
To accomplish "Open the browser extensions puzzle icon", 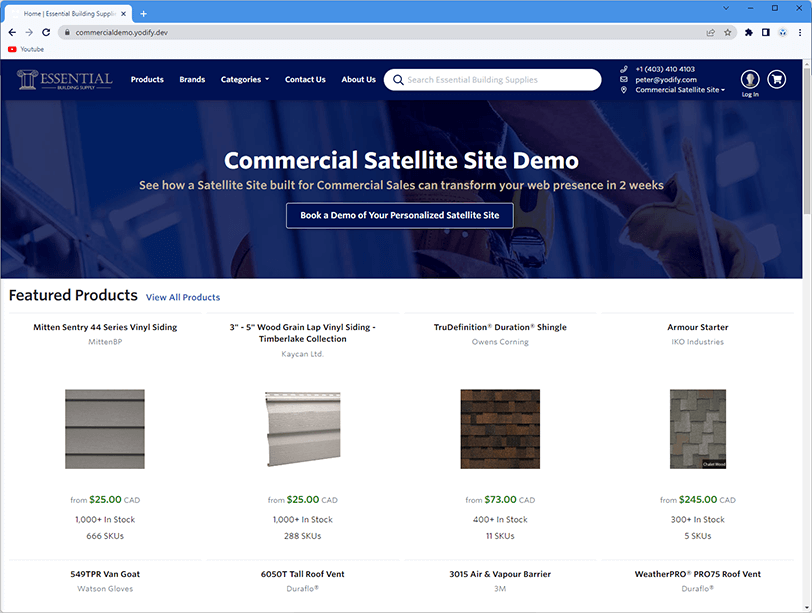I will tap(748, 32).
